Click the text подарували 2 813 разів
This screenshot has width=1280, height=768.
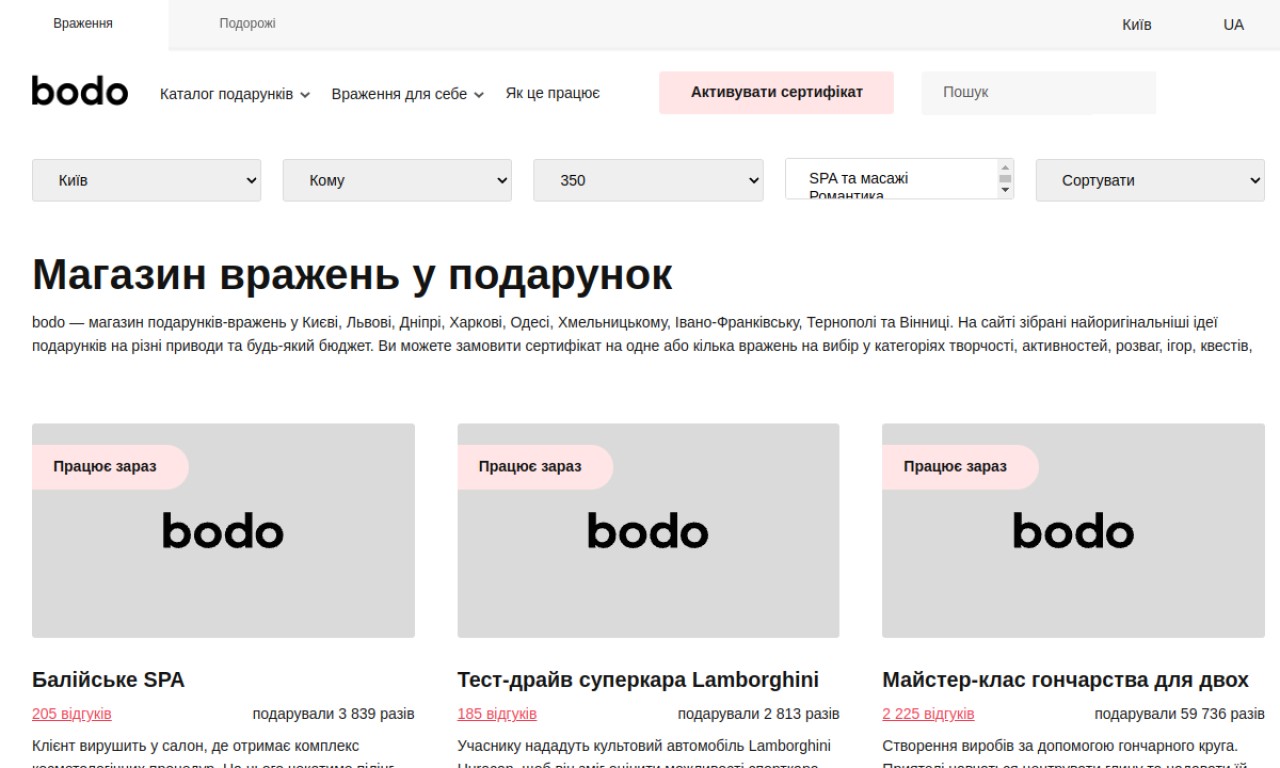click(758, 714)
